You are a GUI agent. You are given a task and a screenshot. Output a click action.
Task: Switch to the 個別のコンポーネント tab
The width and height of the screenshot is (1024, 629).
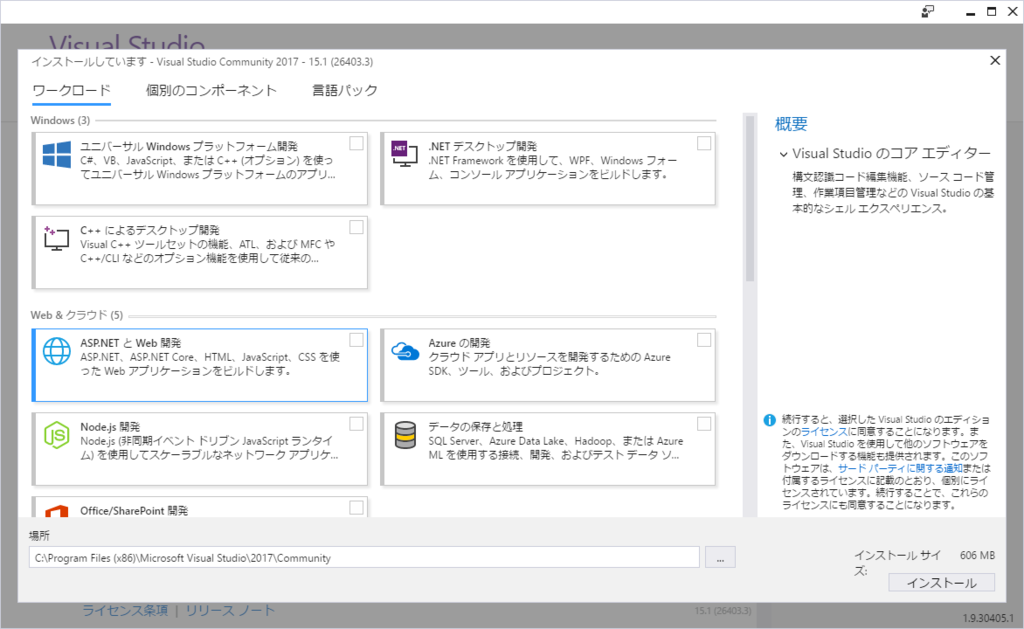tap(211, 90)
